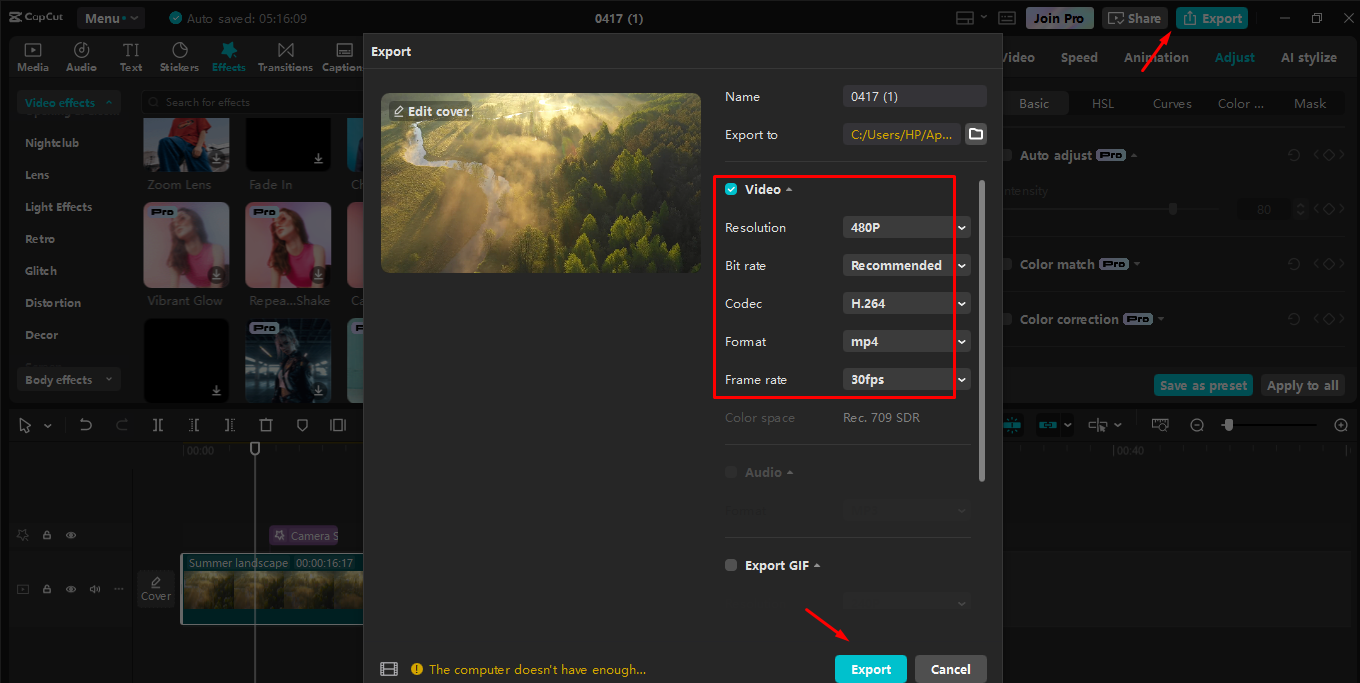Click the Undo icon above the timeline

coord(85,425)
